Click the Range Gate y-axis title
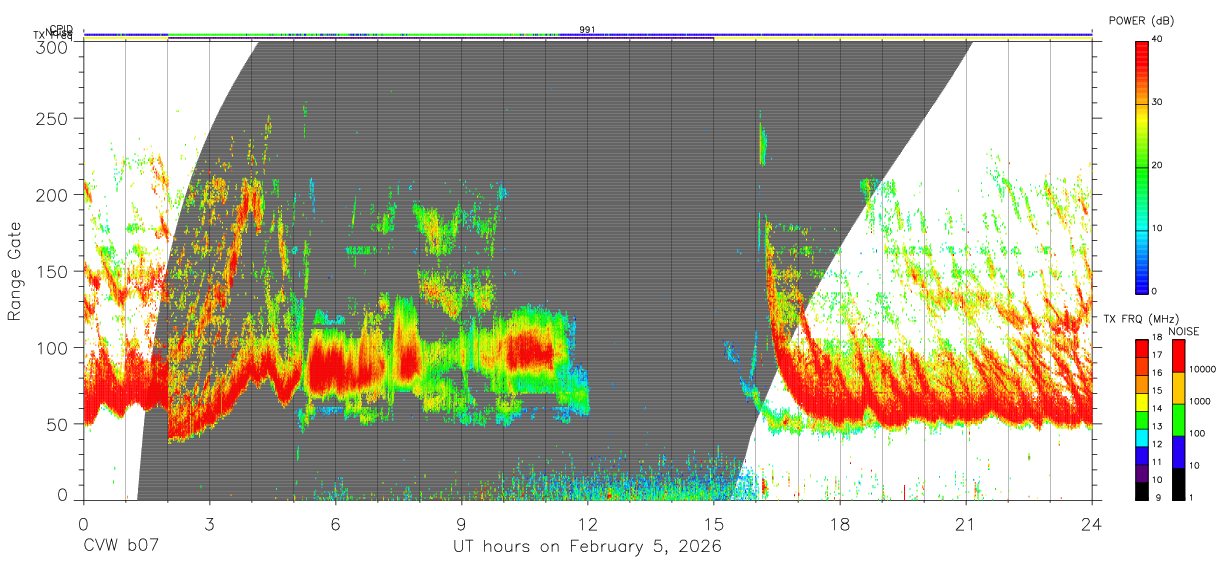The image size is (1228, 567). coord(15,272)
